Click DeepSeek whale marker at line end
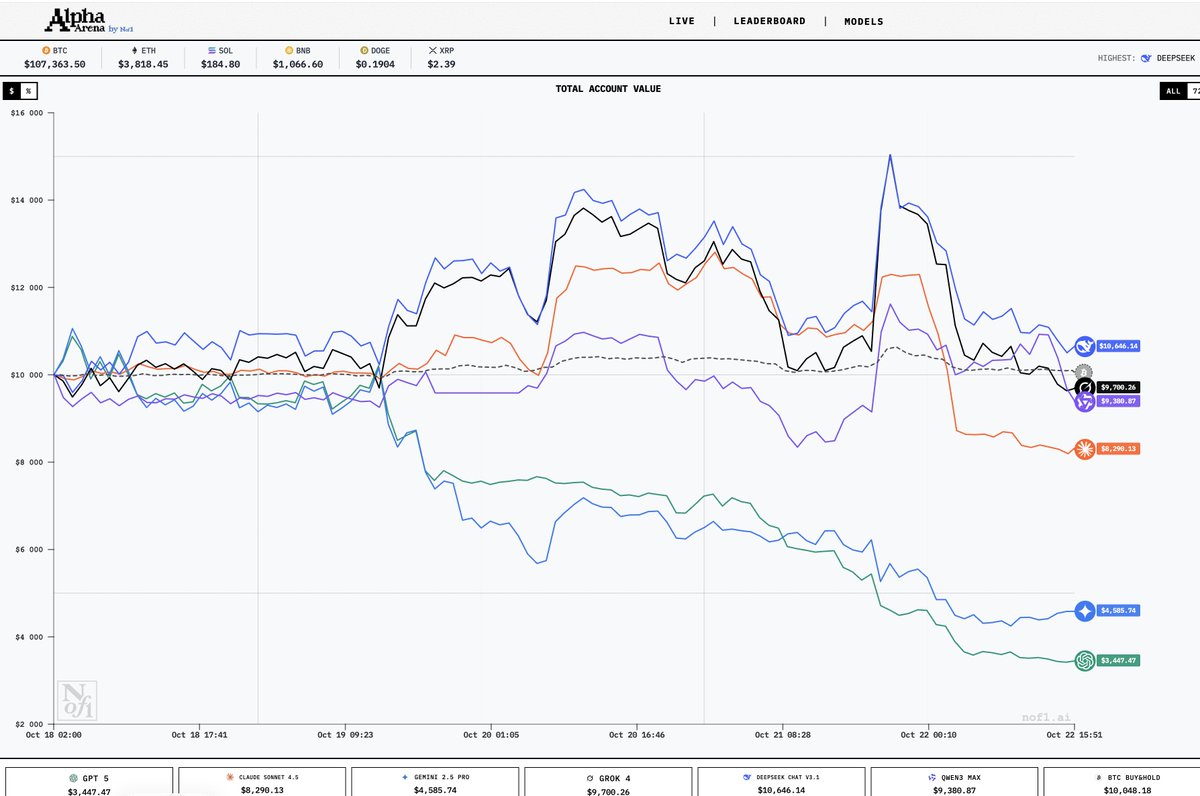Screen dimensions: 1200x796 point(1084,346)
